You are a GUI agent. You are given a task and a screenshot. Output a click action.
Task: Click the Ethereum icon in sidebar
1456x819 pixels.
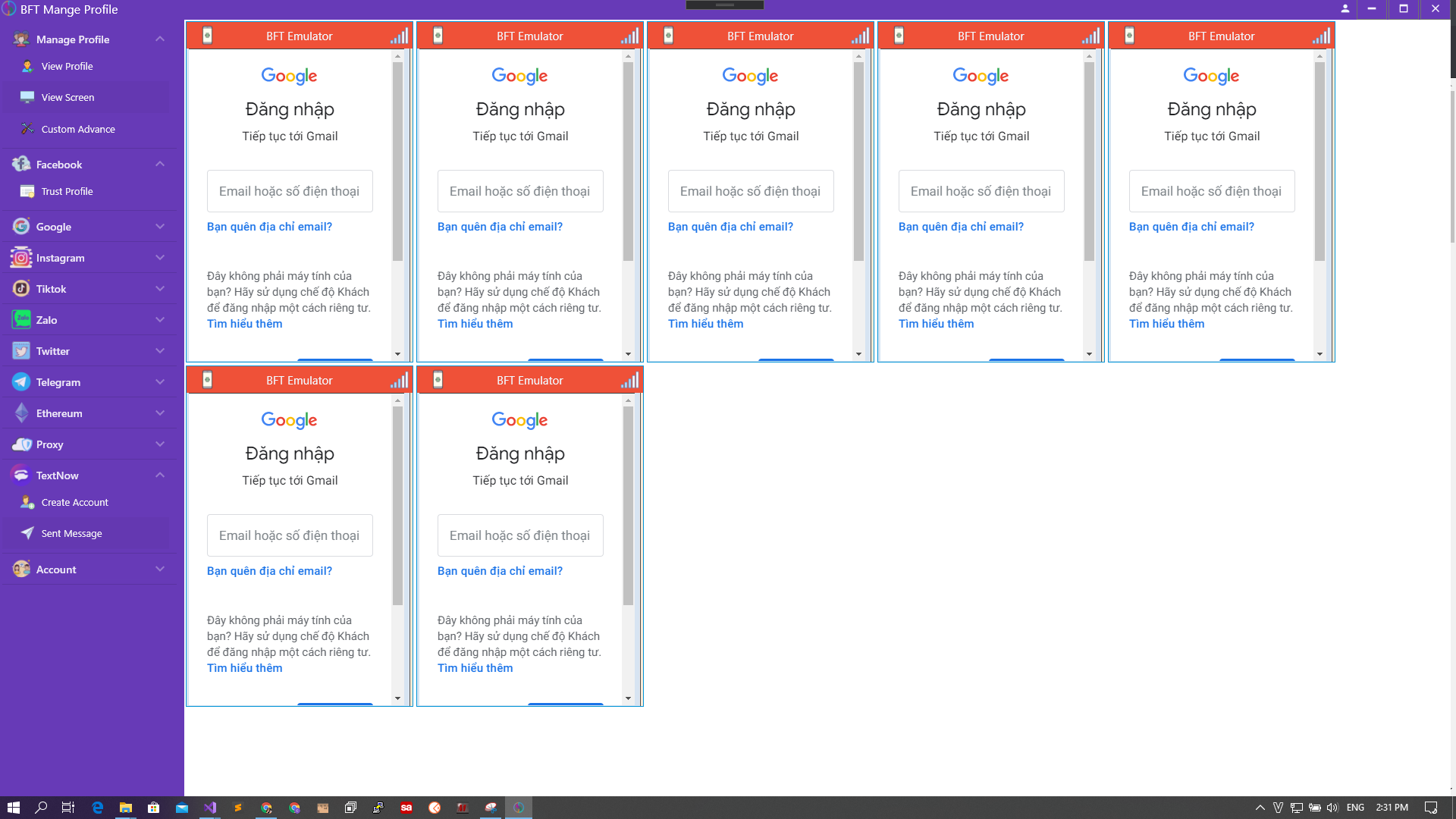point(21,413)
